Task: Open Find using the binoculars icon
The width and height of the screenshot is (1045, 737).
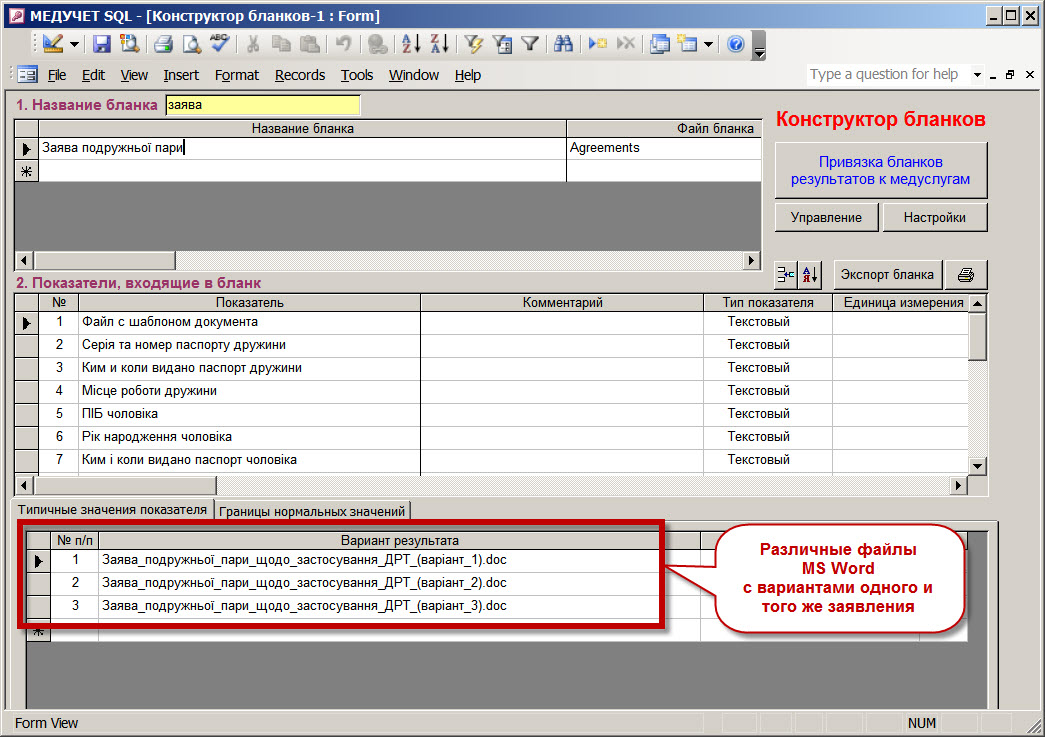Action: point(563,44)
